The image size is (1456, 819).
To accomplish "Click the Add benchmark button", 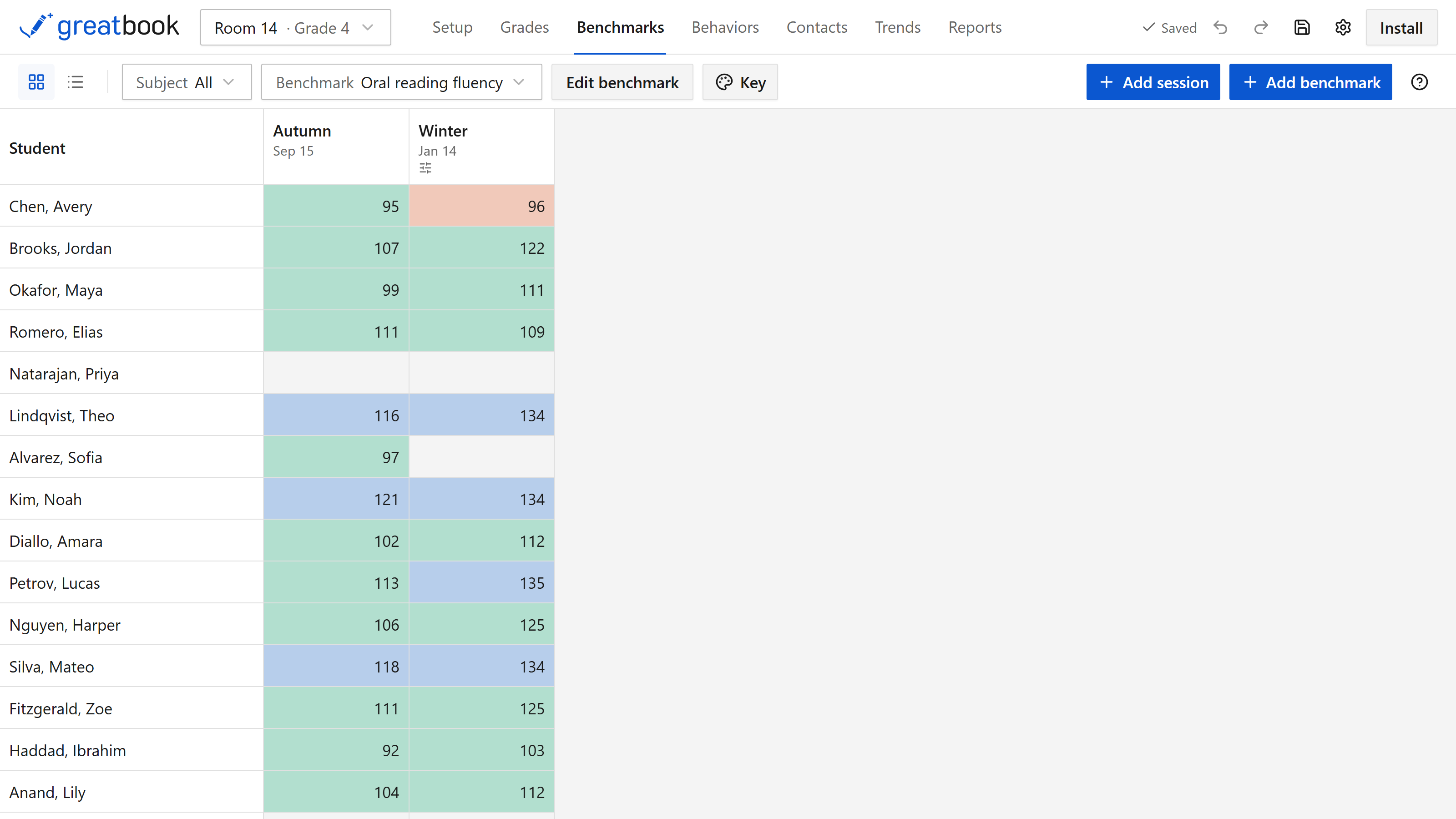I will [1310, 82].
